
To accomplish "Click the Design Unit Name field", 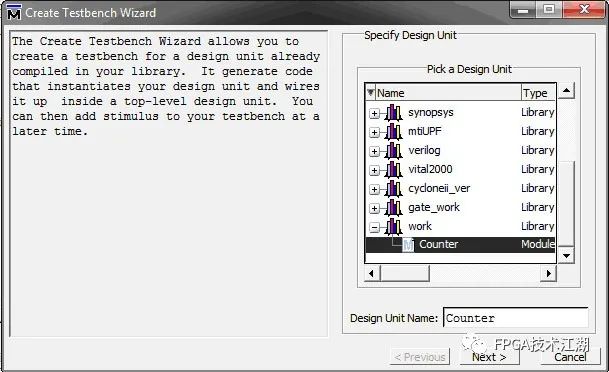I will (x=516, y=318).
